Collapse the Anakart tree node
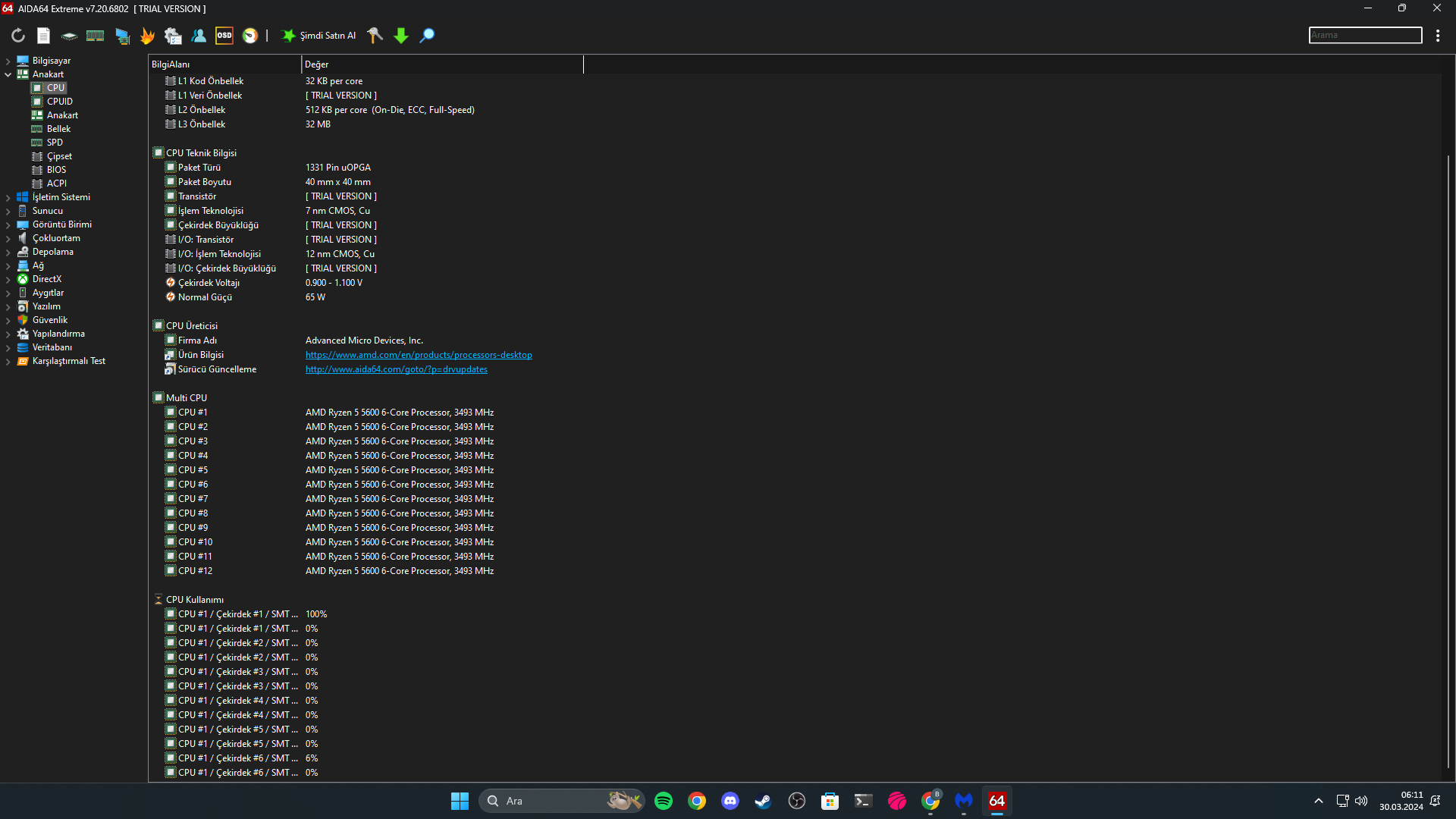1456x819 pixels. 8,74
